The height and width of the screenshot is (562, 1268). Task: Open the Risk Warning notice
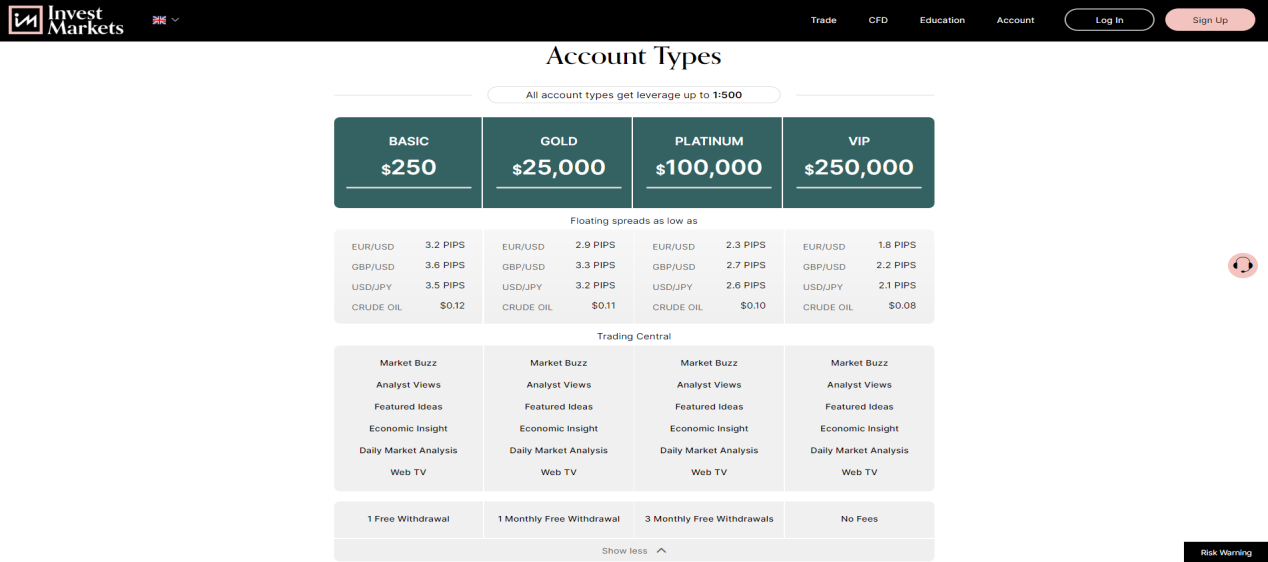point(1225,552)
